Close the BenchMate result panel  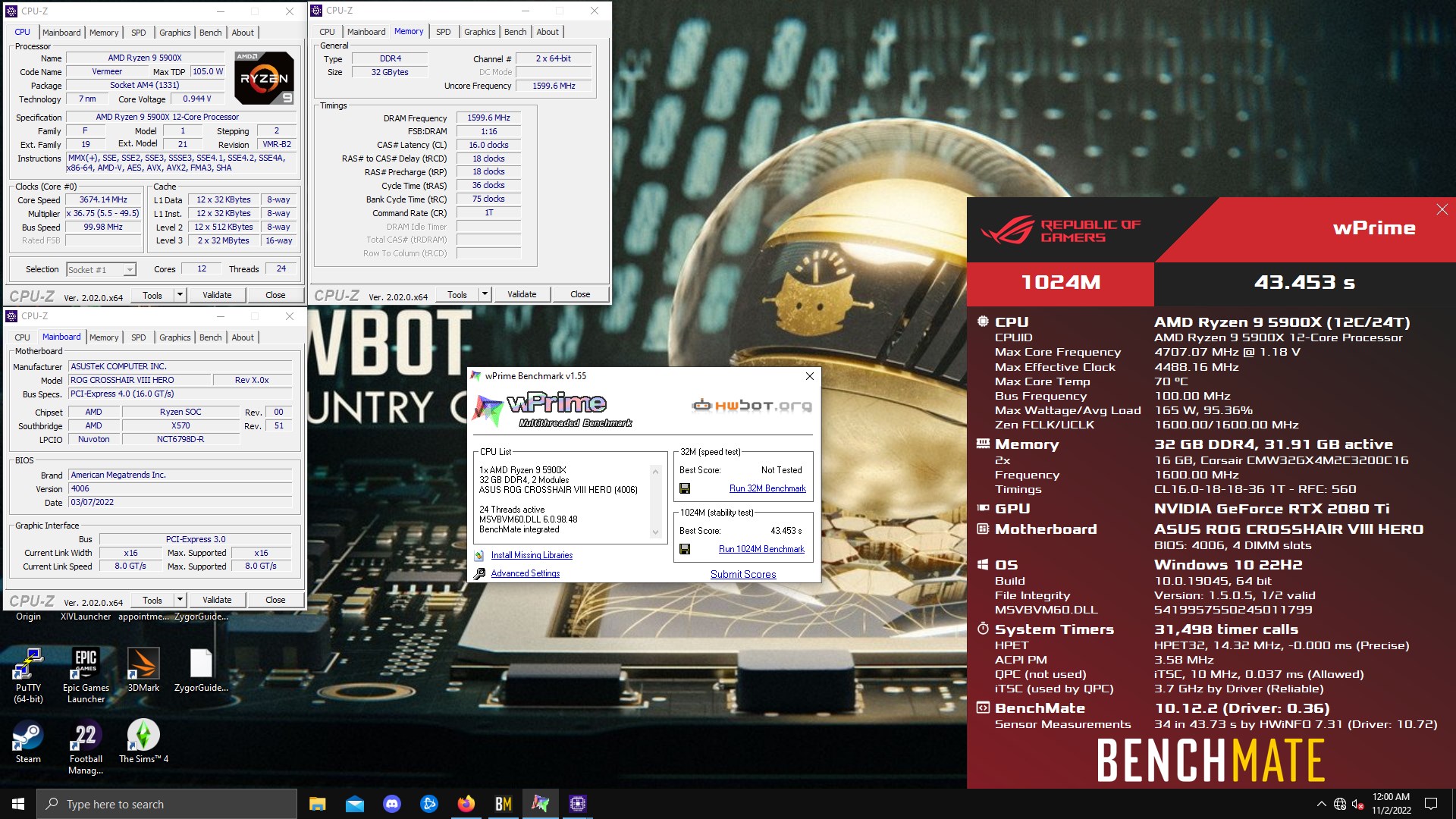(1442, 209)
